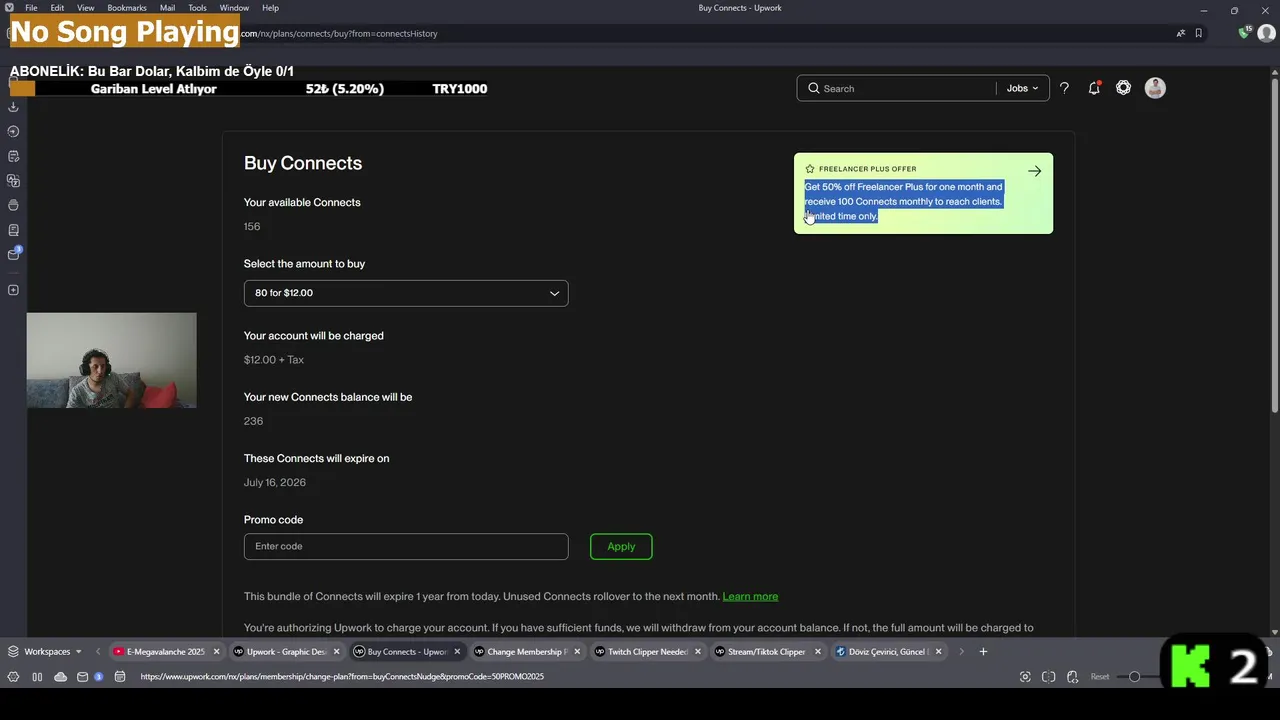Open the History panel icon in sidebar
The width and height of the screenshot is (1280, 720).
pos(13,131)
